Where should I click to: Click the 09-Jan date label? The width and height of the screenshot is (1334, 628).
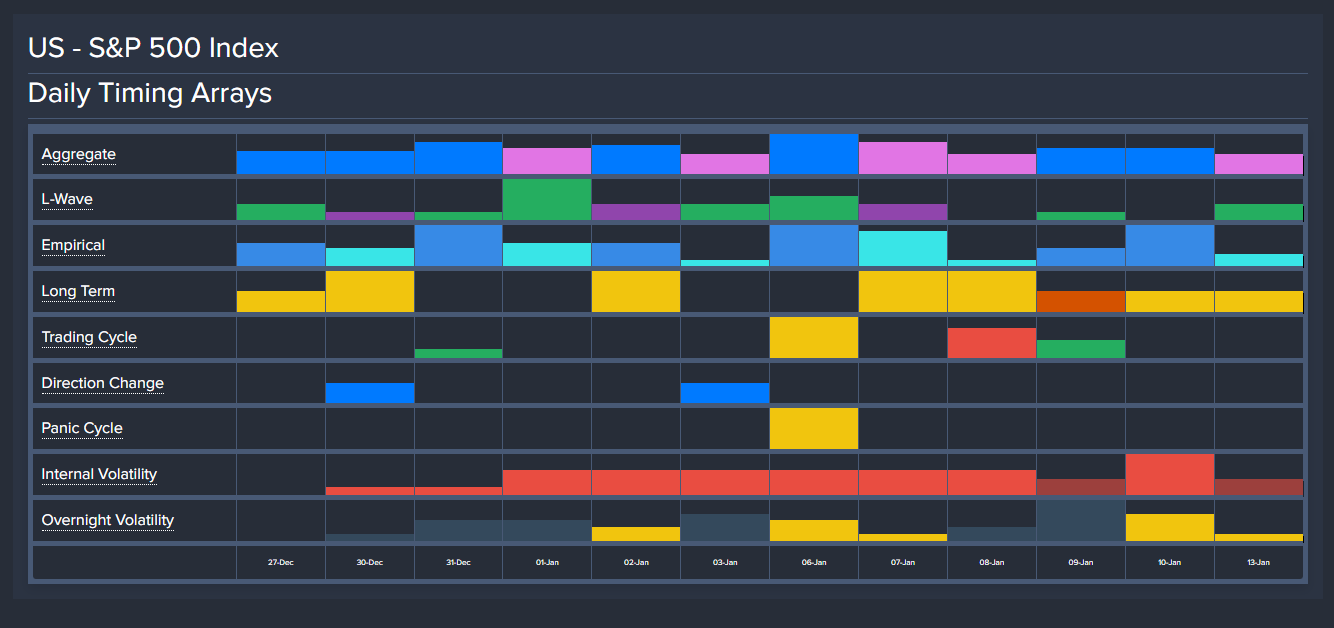click(1081, 562)
